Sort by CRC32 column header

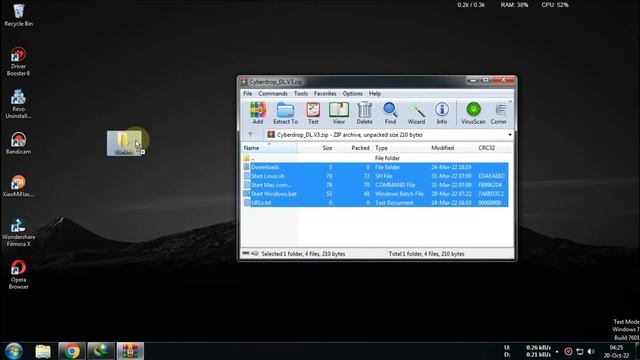pyautogui.click(x=492, y=148)
